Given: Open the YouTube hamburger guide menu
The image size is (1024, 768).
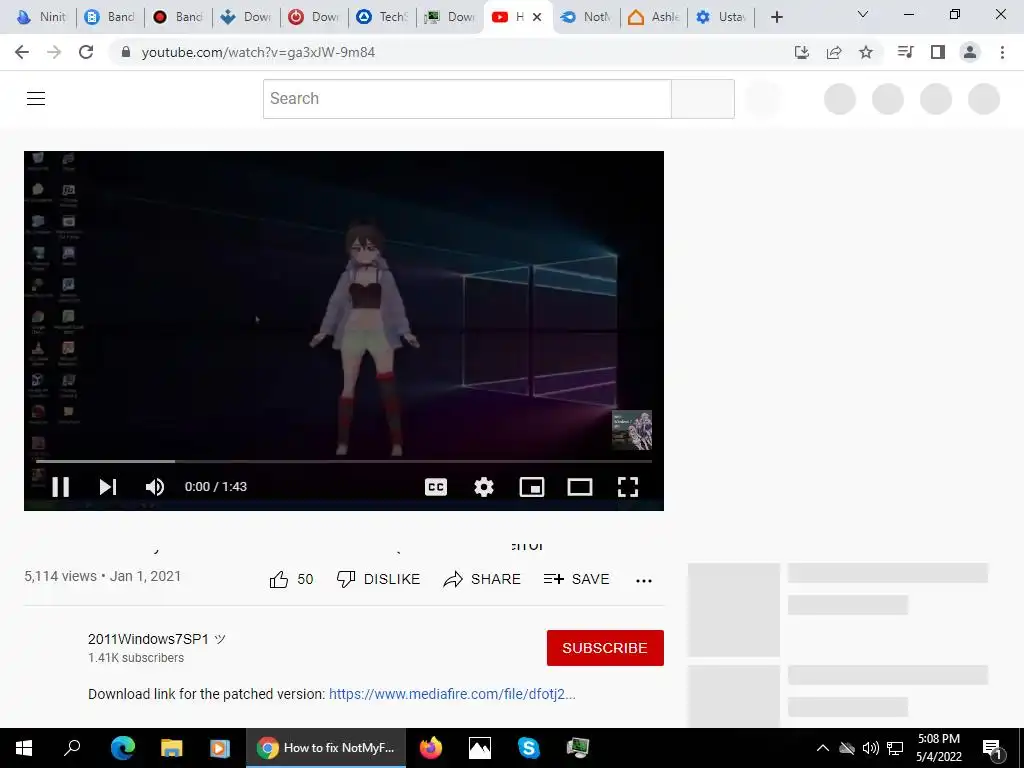Looking at the screenshot, I should [36, 99].
